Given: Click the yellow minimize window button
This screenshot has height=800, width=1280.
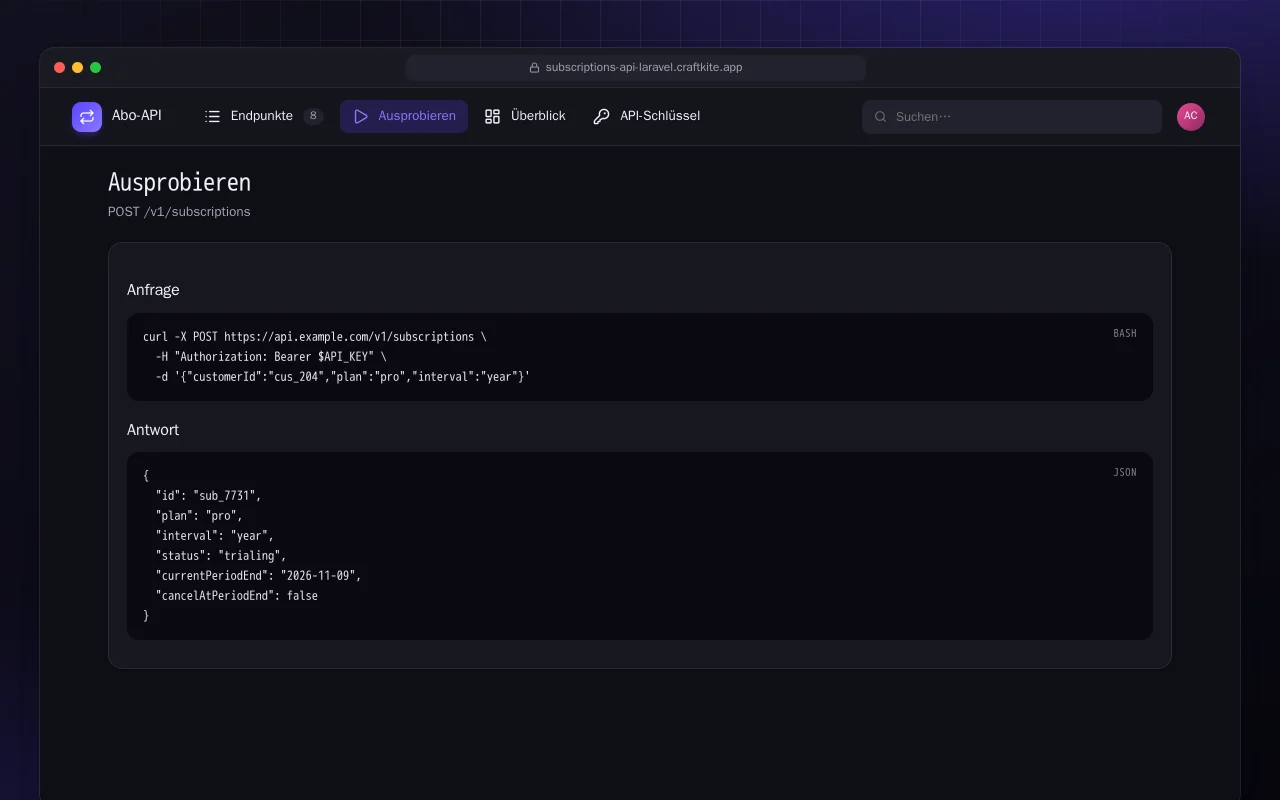Looking at the screenshot, I should point(78,68).
